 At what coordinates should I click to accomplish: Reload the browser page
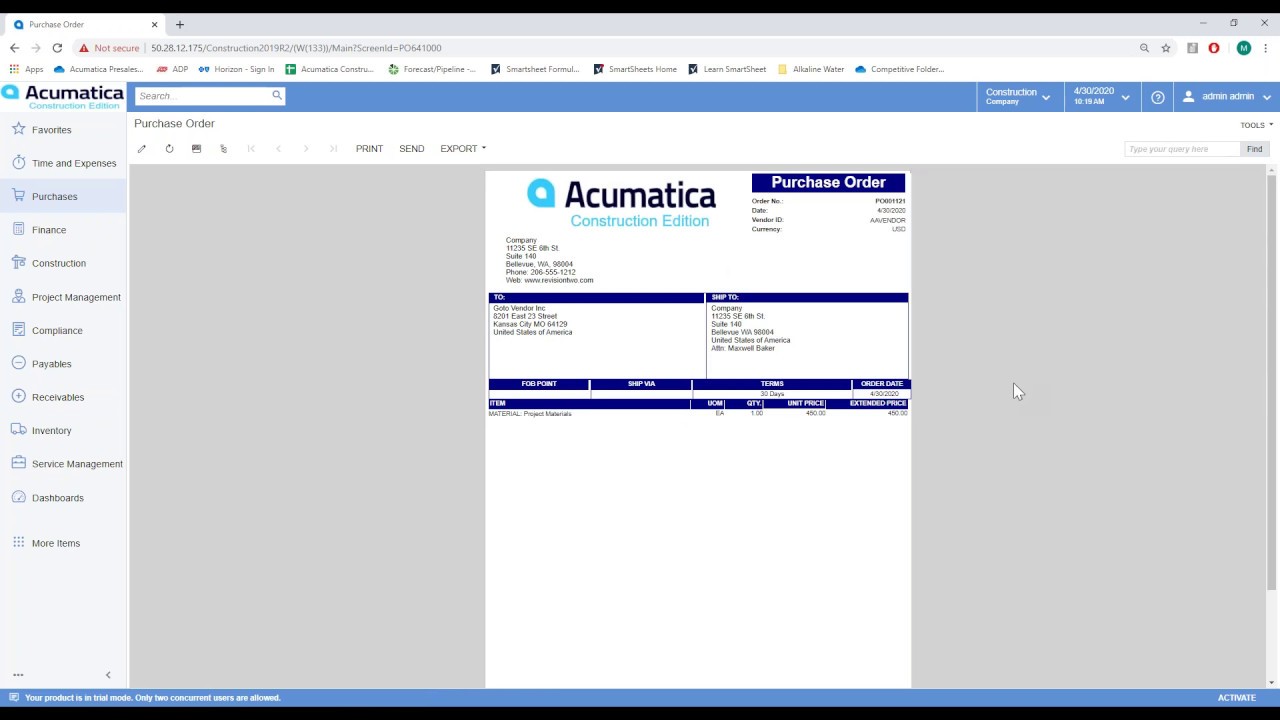[x=57, y=48]
